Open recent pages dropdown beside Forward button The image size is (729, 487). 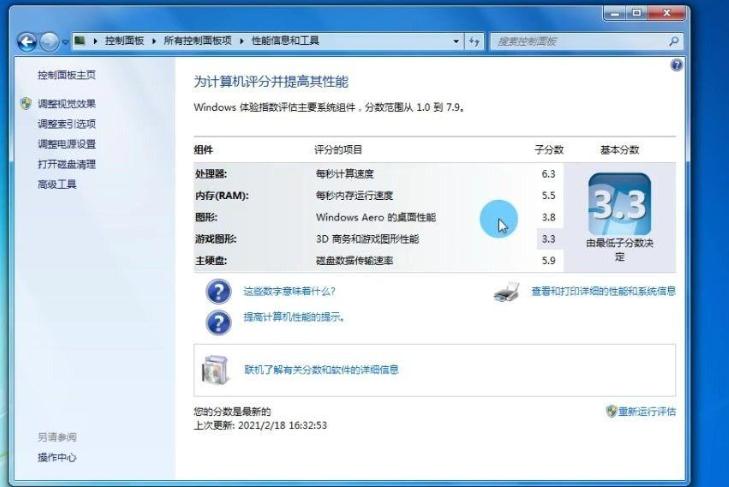point(66,42)
